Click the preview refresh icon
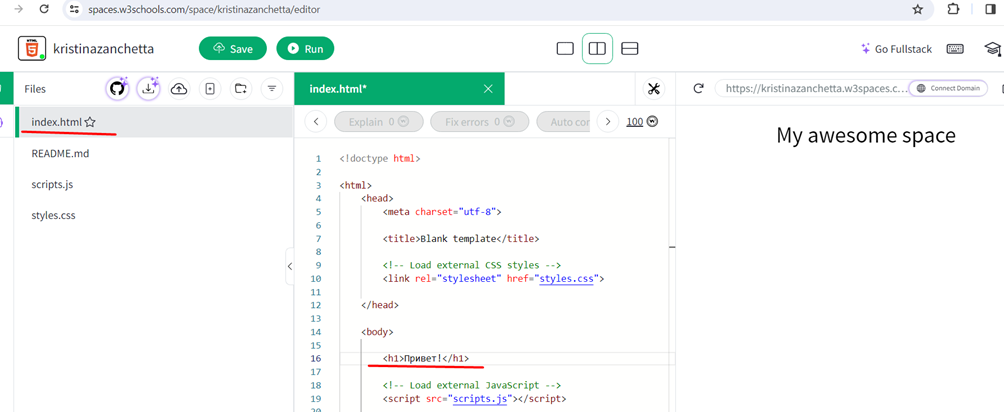This screenshot has height=412, width=1004. (x=698, y=89)
